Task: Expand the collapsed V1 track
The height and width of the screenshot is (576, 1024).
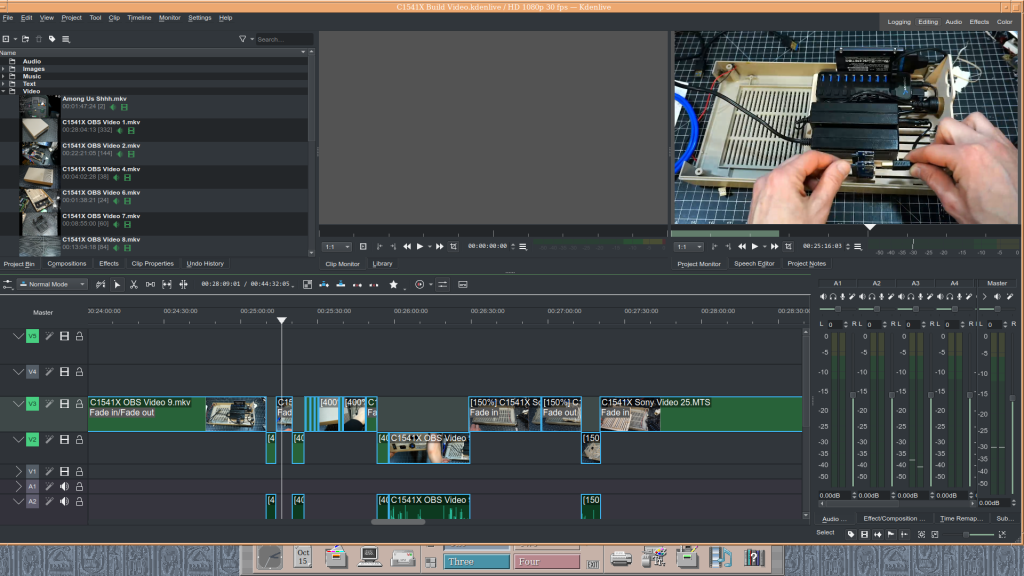Action: tap(18, 470)
